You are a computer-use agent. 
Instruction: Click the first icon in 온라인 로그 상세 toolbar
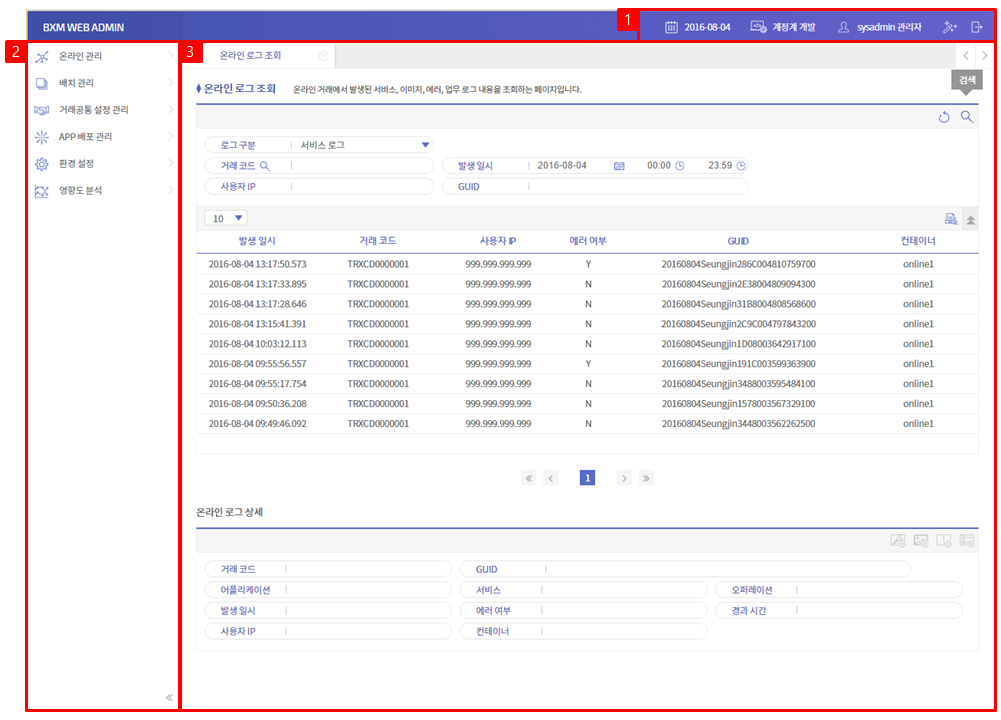tap(898, 541)
